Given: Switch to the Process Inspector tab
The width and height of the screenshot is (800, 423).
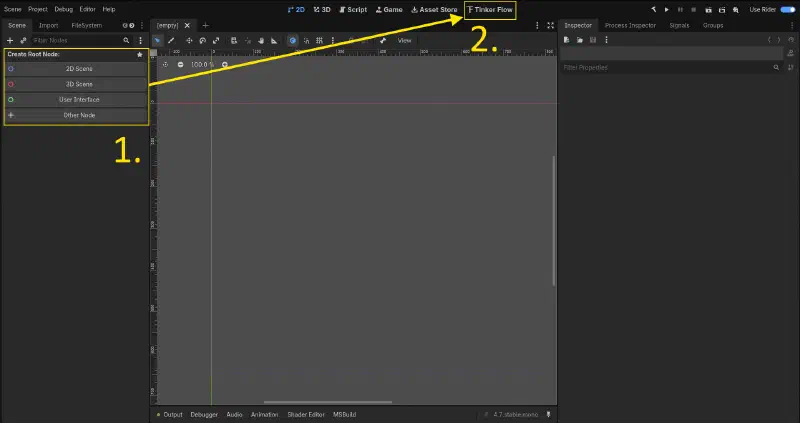Looking at the screenshot, I should tap(630, 26).
